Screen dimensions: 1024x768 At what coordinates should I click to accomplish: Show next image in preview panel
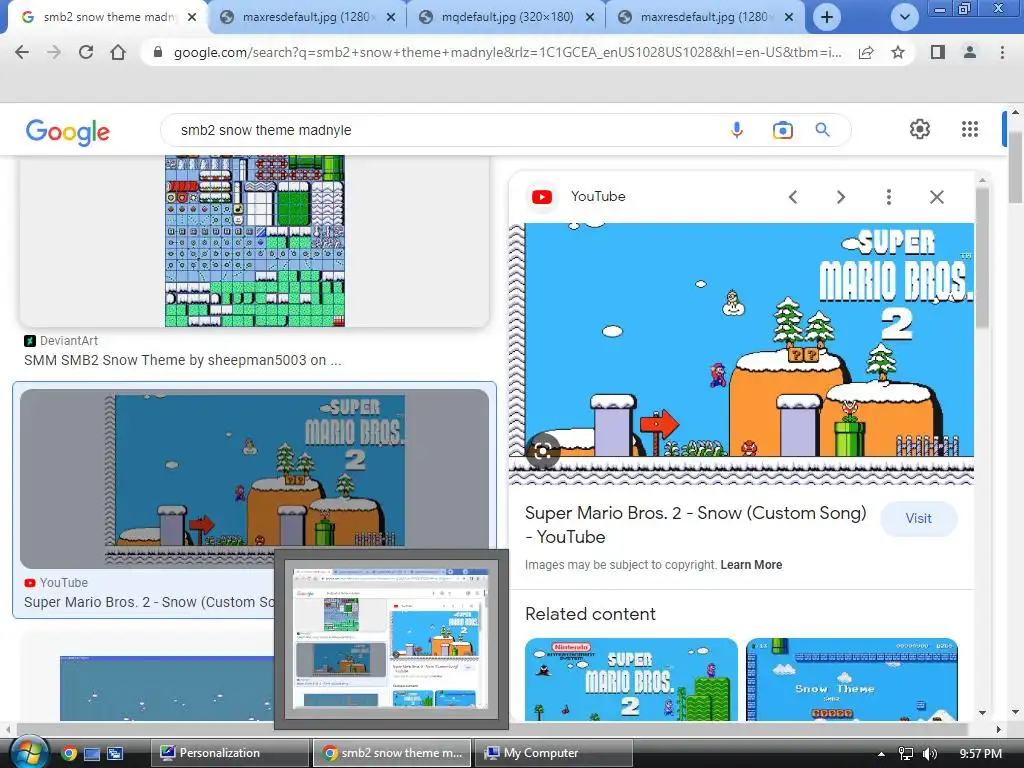click(x=840, y=197)
